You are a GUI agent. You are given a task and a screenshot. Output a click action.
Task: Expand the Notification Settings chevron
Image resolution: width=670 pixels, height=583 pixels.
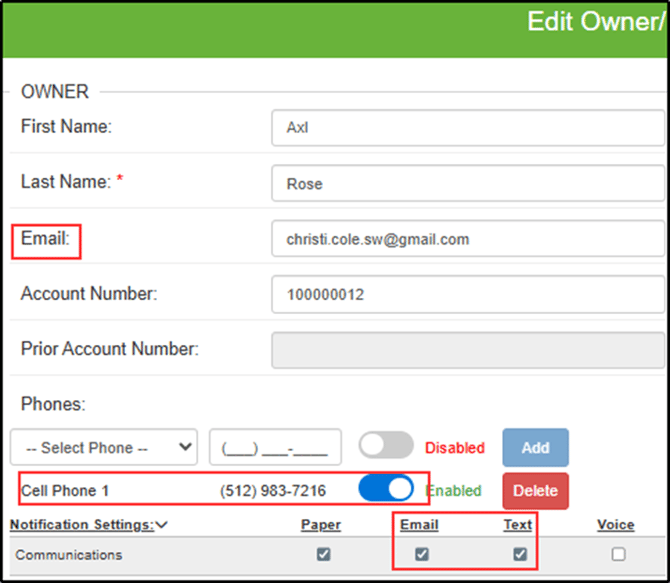click(x=162, y=525)
